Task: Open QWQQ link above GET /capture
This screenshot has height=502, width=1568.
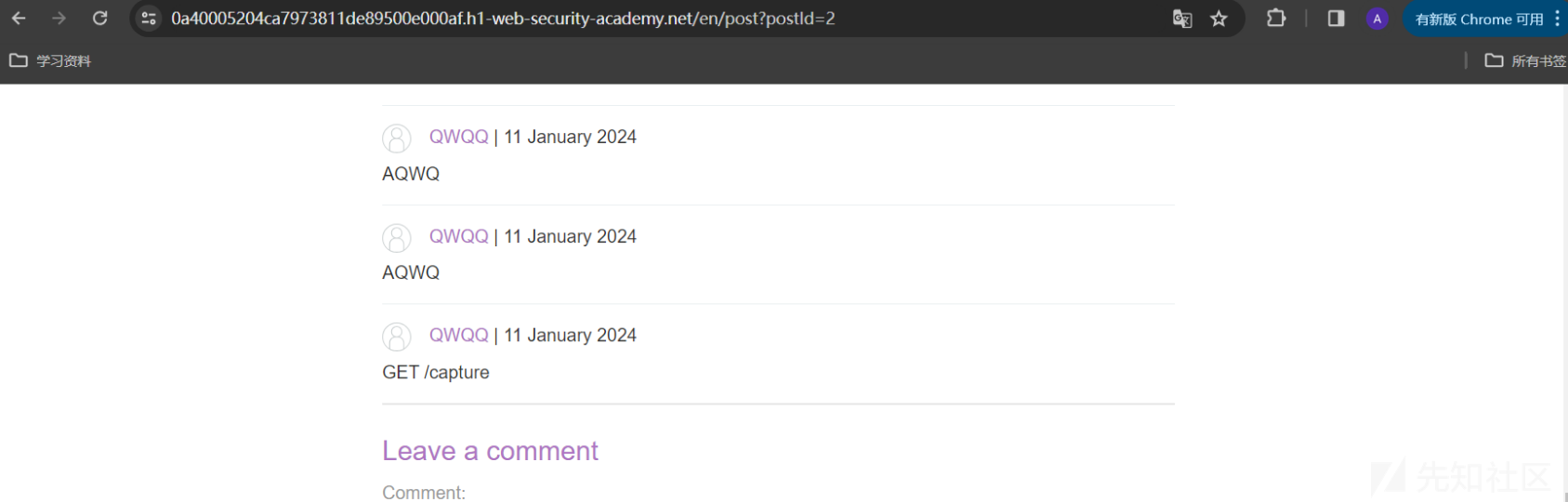Action: coord(458,335)
